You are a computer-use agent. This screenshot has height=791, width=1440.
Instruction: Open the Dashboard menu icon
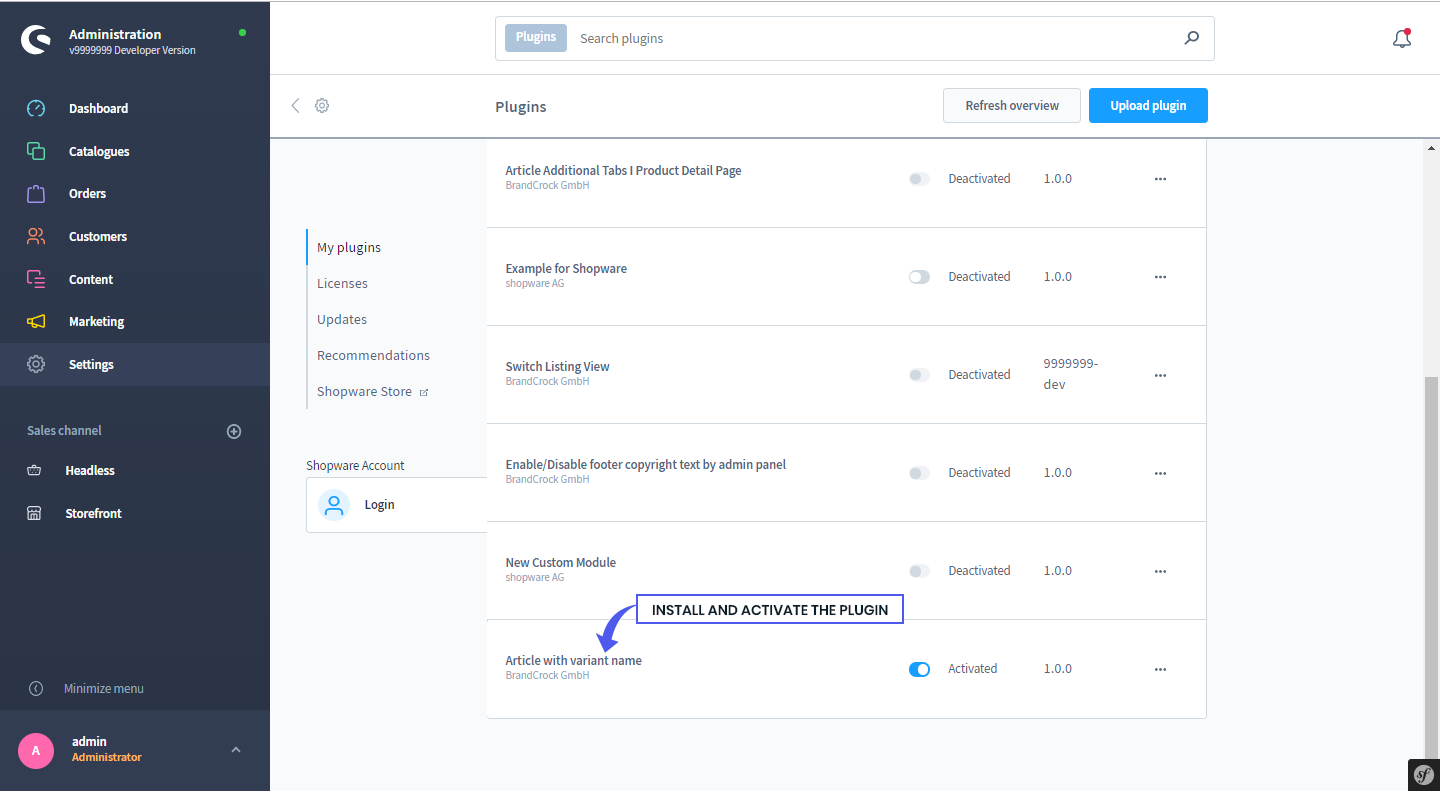click(x=36, y=108)
